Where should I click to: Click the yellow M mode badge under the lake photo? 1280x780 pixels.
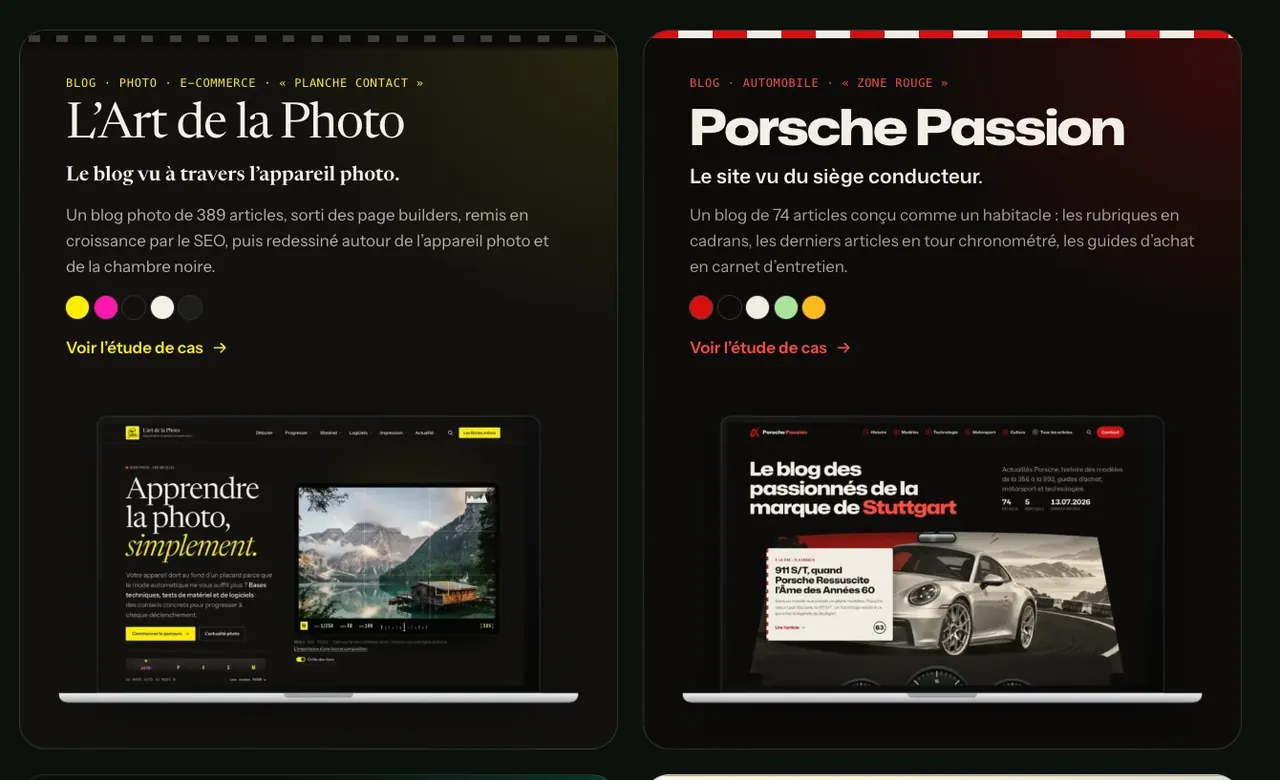[x=304, y=626]
